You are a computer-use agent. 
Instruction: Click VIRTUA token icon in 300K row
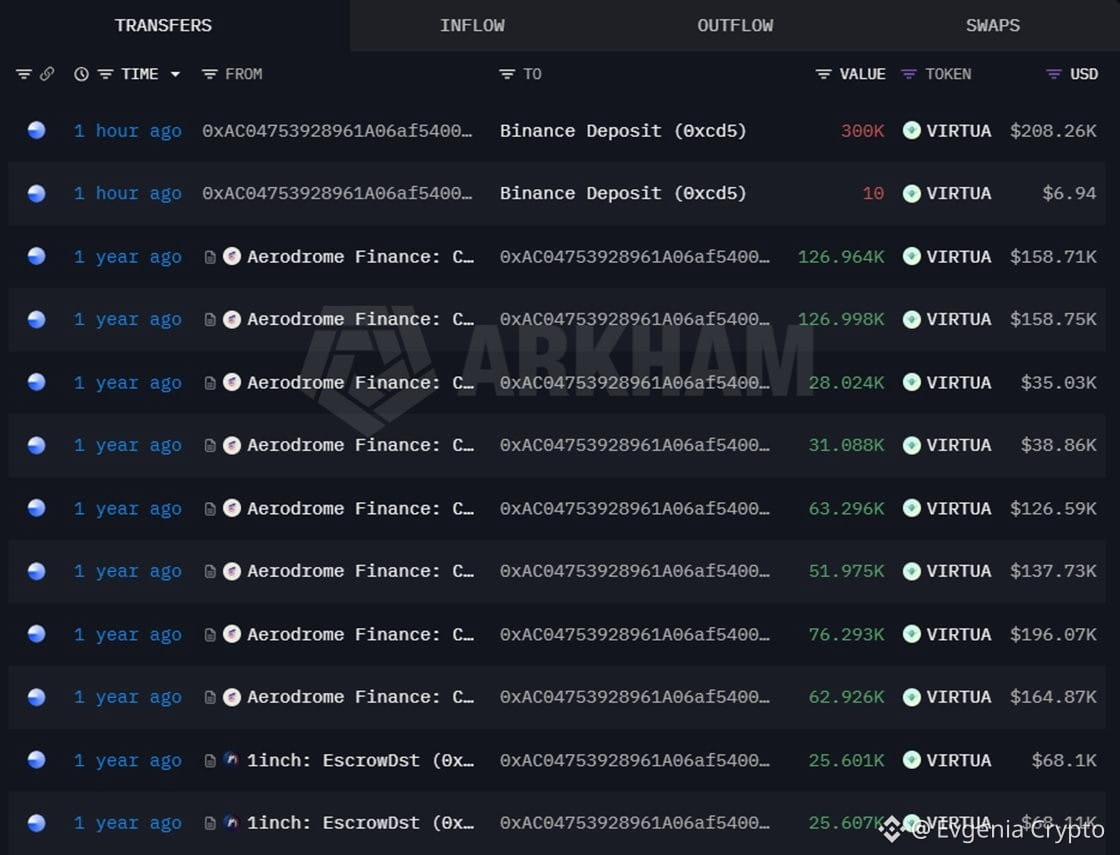tap(911, 131)
